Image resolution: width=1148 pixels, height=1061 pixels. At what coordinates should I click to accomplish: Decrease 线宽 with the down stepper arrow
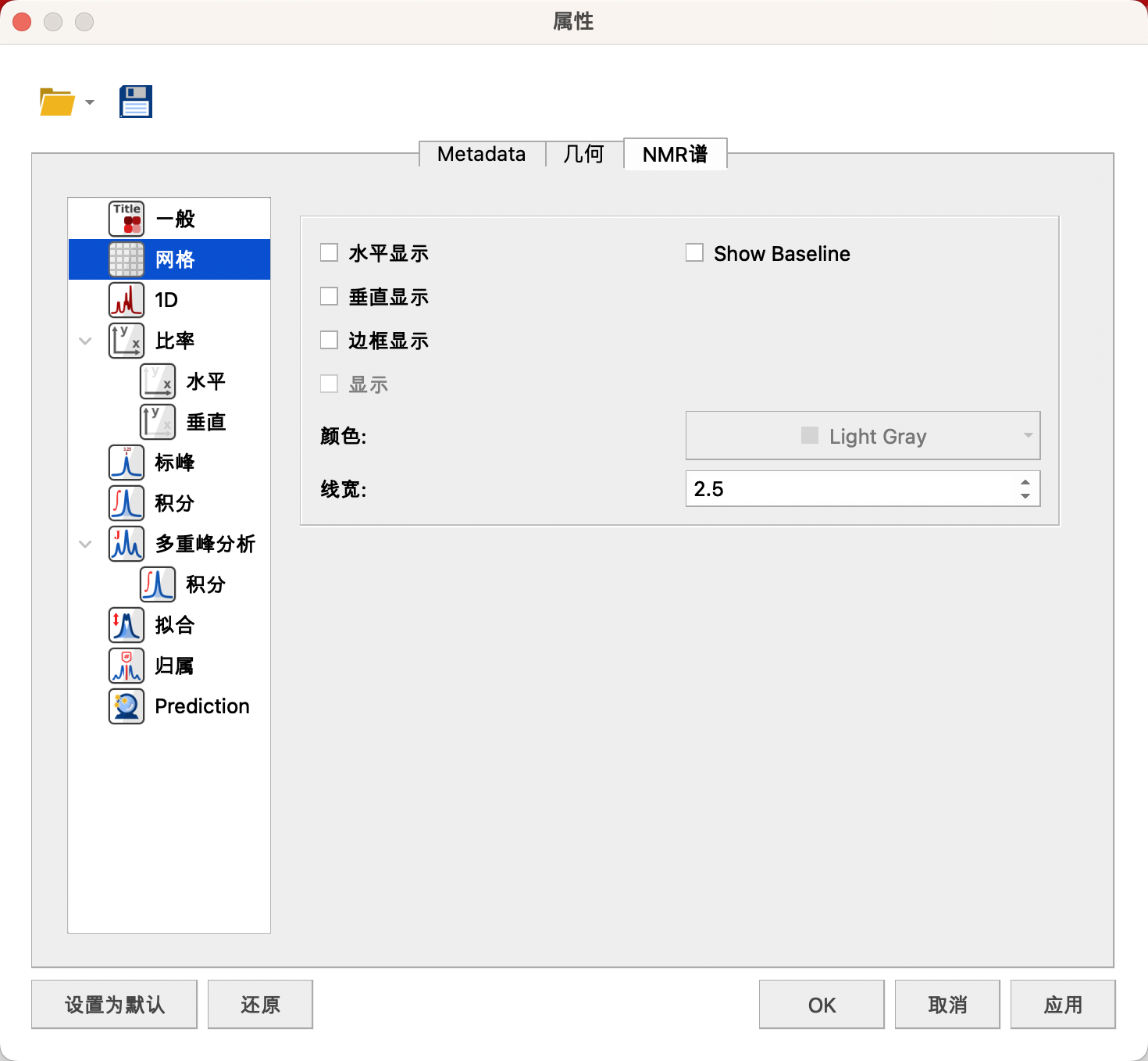tap(1025, 496)
